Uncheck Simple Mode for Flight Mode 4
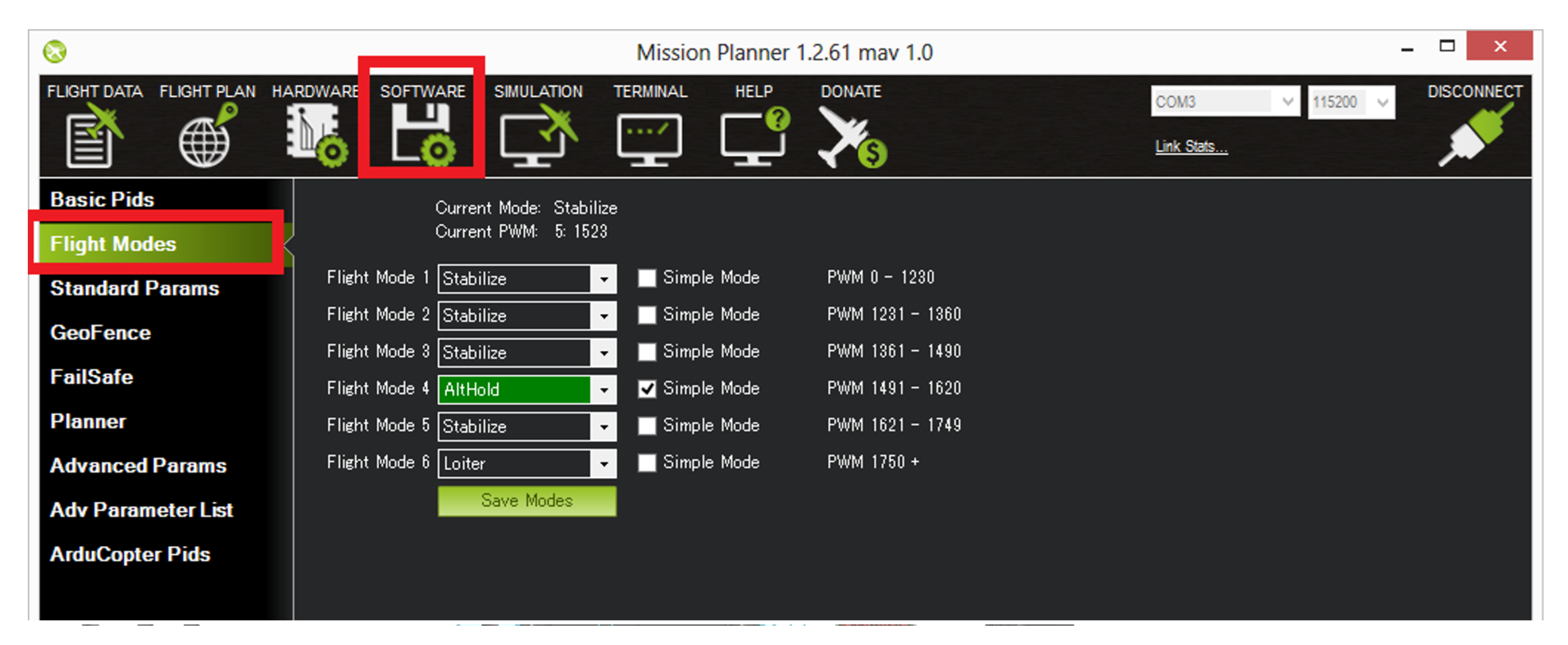Screen dimensions: 1568x645 click(x=646, y=389)
